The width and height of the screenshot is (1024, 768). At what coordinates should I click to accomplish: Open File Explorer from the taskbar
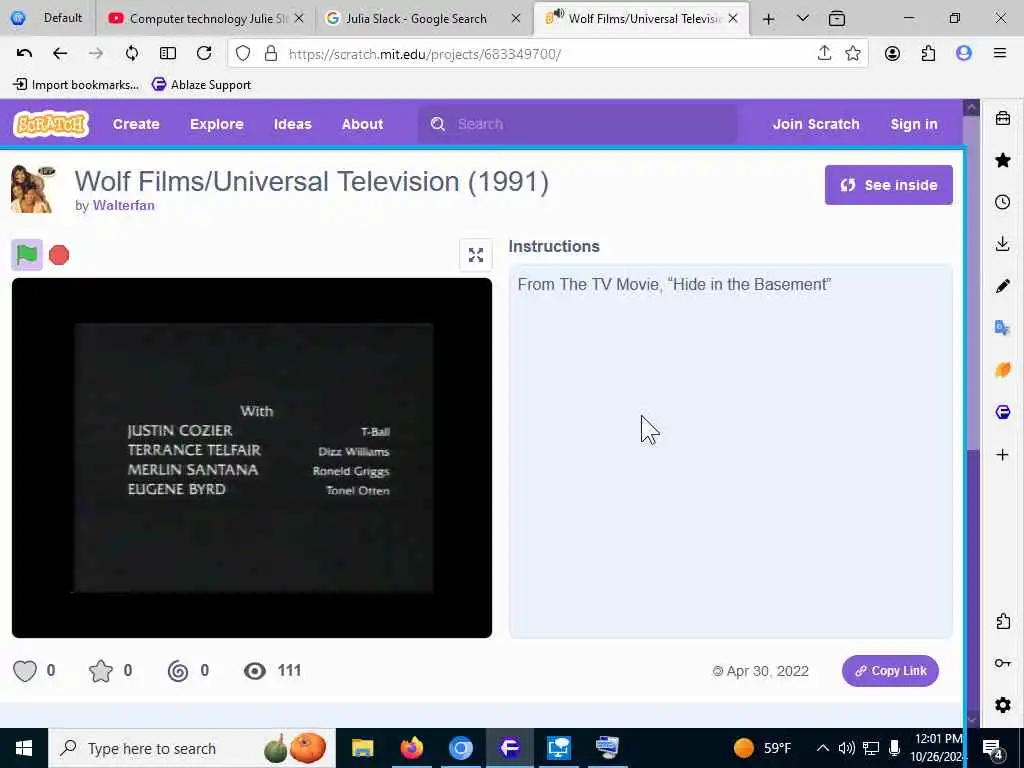point(362,748)
